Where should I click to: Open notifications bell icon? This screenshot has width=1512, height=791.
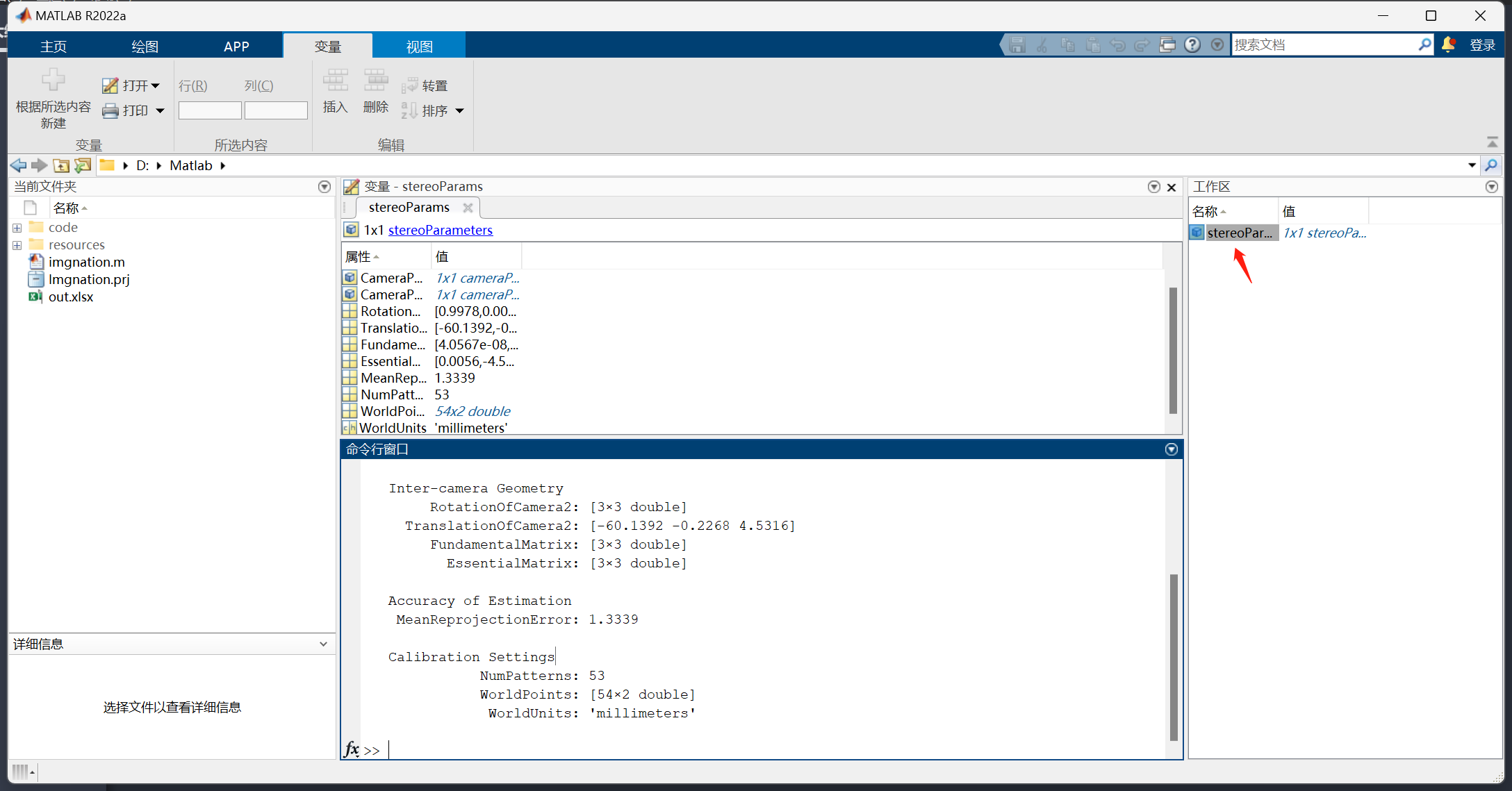[x=1449, y=45]
